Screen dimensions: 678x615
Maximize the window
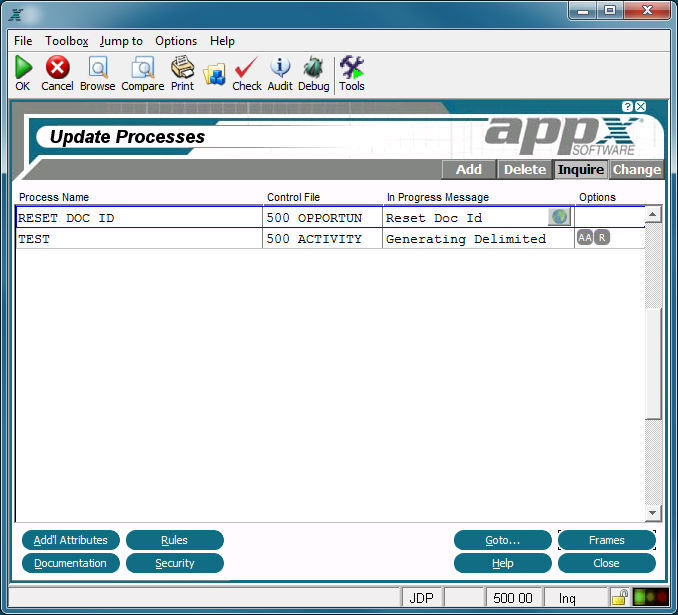pos(610,10)
